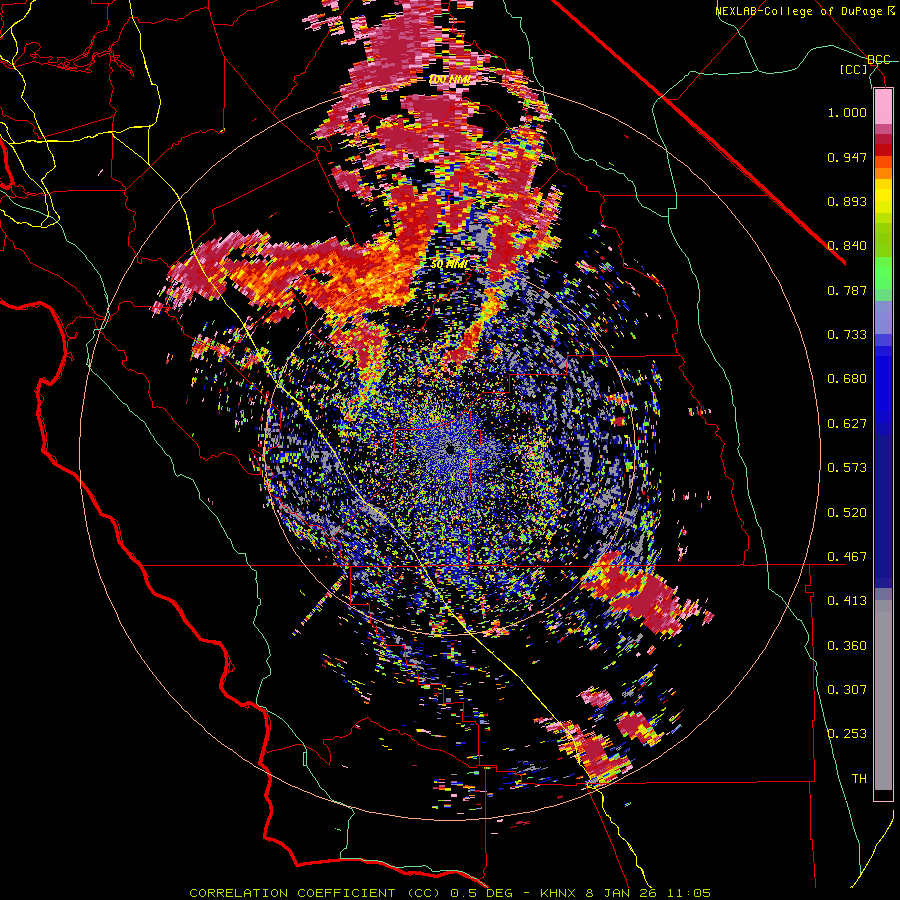Click the 0.253 scale value
The image size is (900, 900).
tap(847, 734)
